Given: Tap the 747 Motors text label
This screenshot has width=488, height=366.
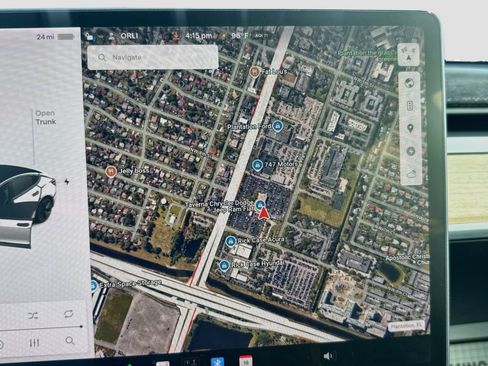Looking at the screenshot, I should [281, 164].
